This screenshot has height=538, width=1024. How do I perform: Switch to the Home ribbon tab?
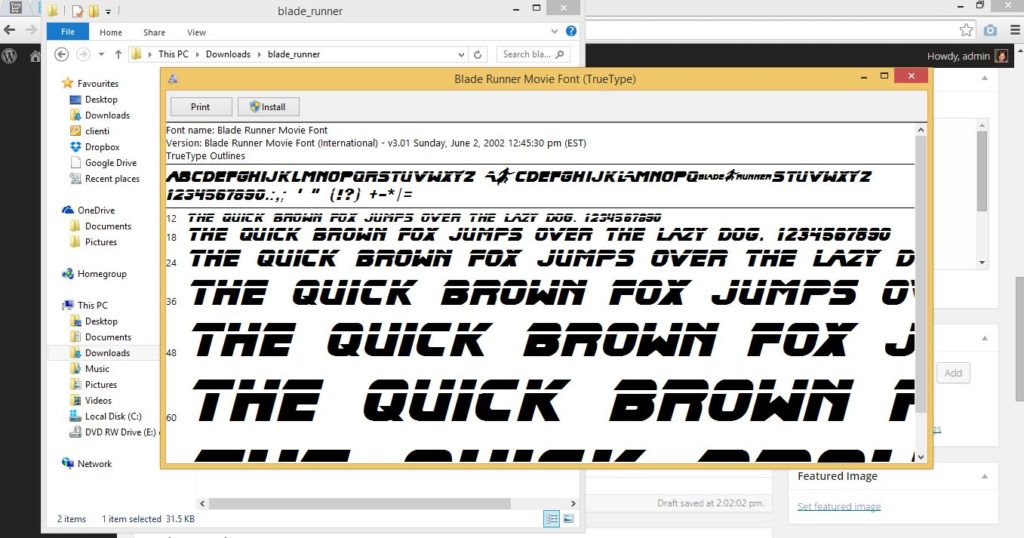[x=110, y=32]
